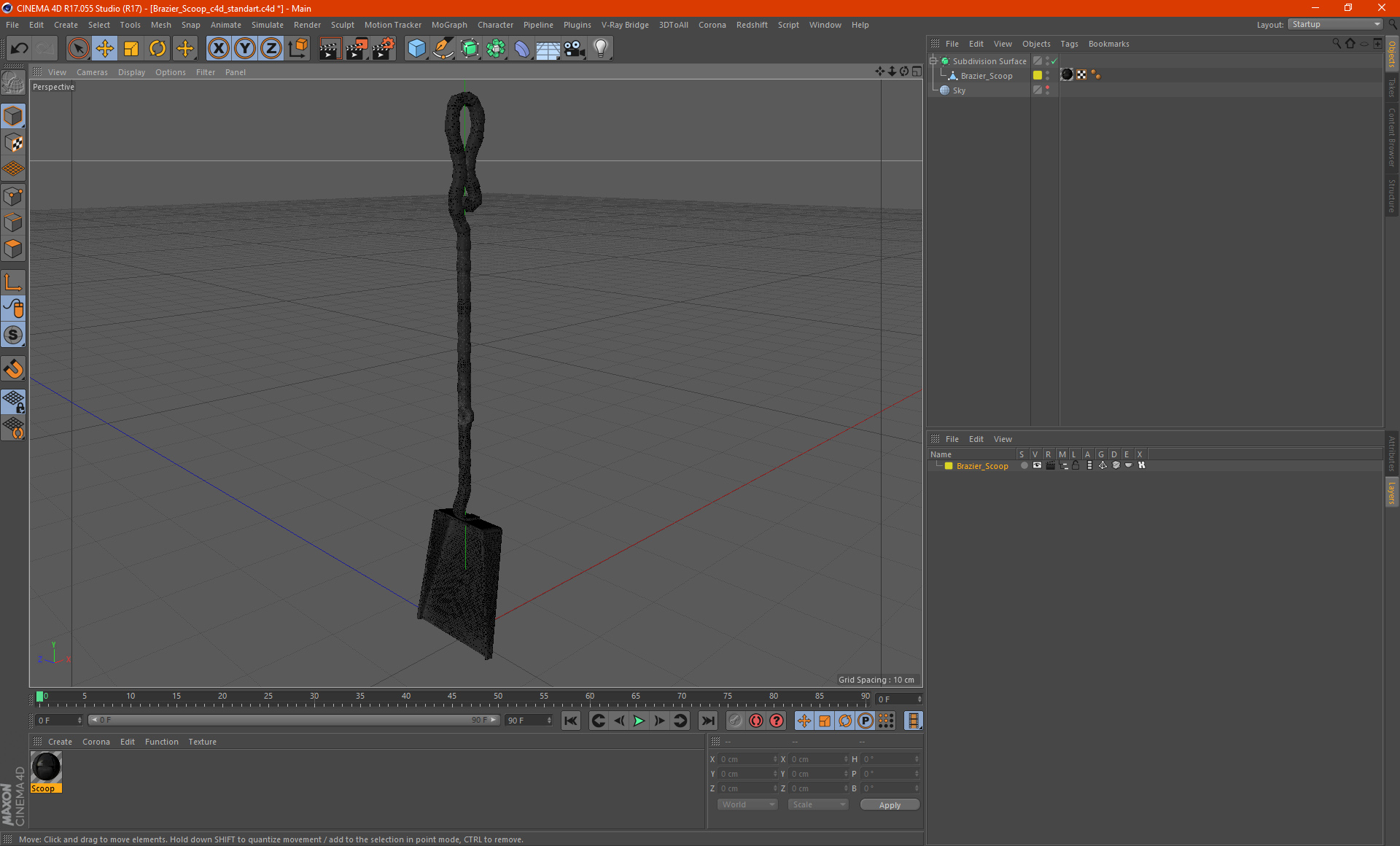Open viewport Cameras menu
The width and height of the screenshot is (1400, 846).
click(92, 72)
